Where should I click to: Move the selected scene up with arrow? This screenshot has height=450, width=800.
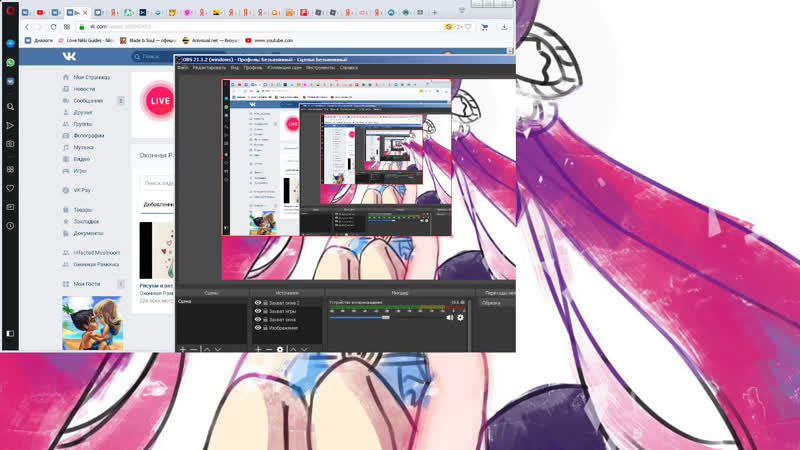[207, 349]
